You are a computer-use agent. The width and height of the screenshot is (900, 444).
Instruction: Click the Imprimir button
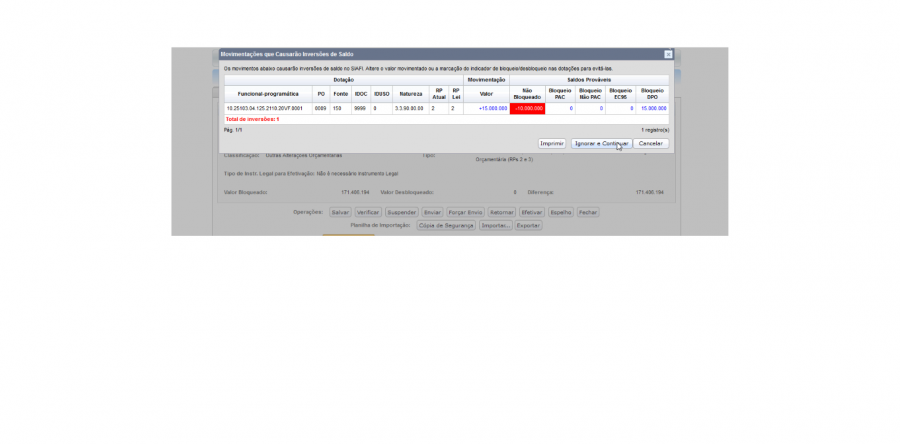552,143
